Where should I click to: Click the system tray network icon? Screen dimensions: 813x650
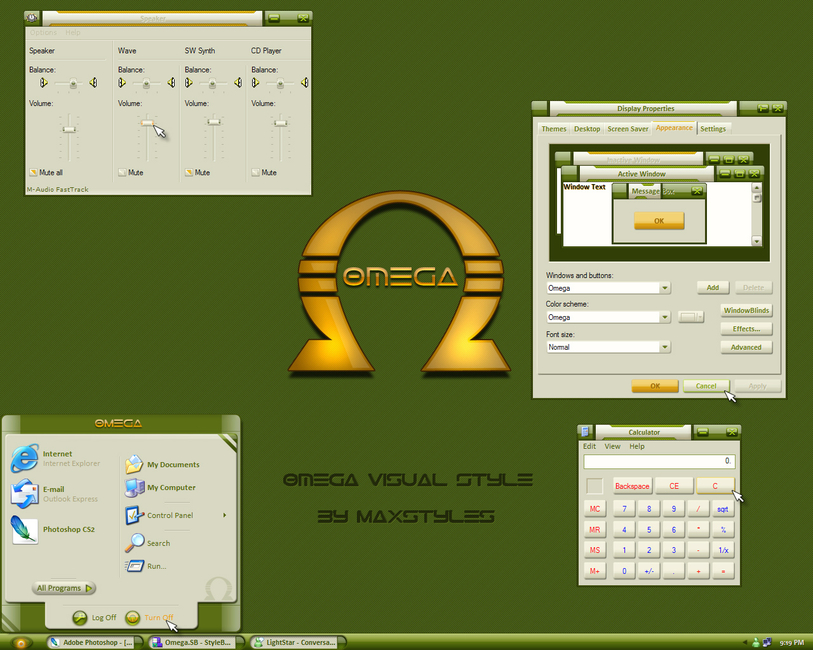[x=767, y=643]
